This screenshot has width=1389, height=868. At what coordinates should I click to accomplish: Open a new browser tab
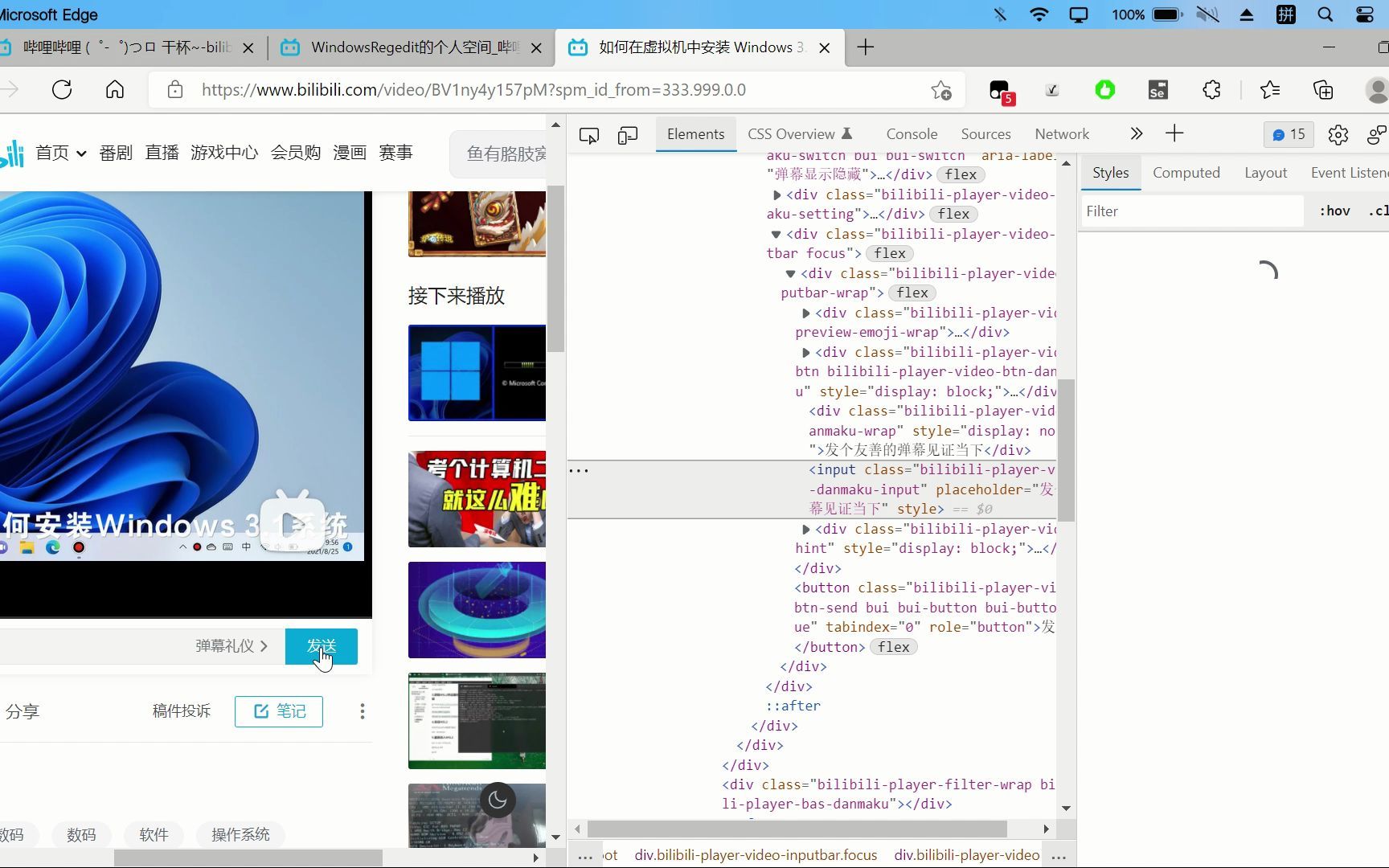pyautogui.click(x=865, y=47)
